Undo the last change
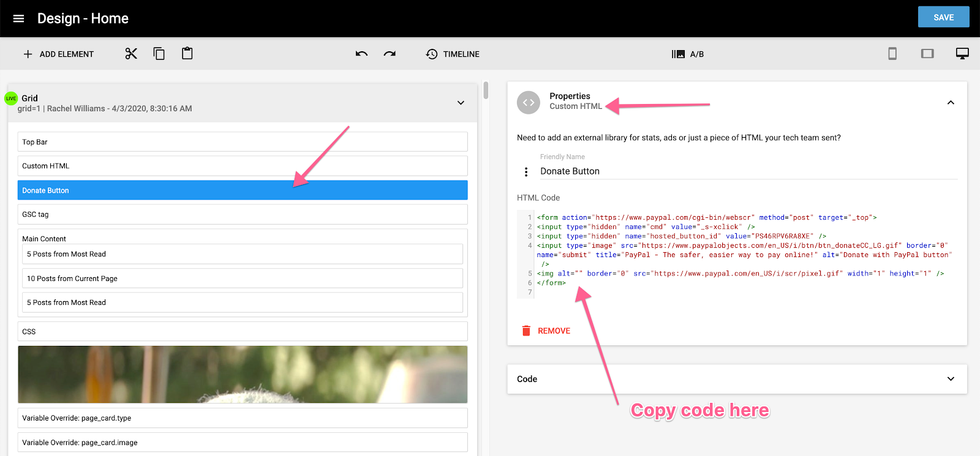Image resolution: width=980 pixels, height=456 pixels. [361, 54]
